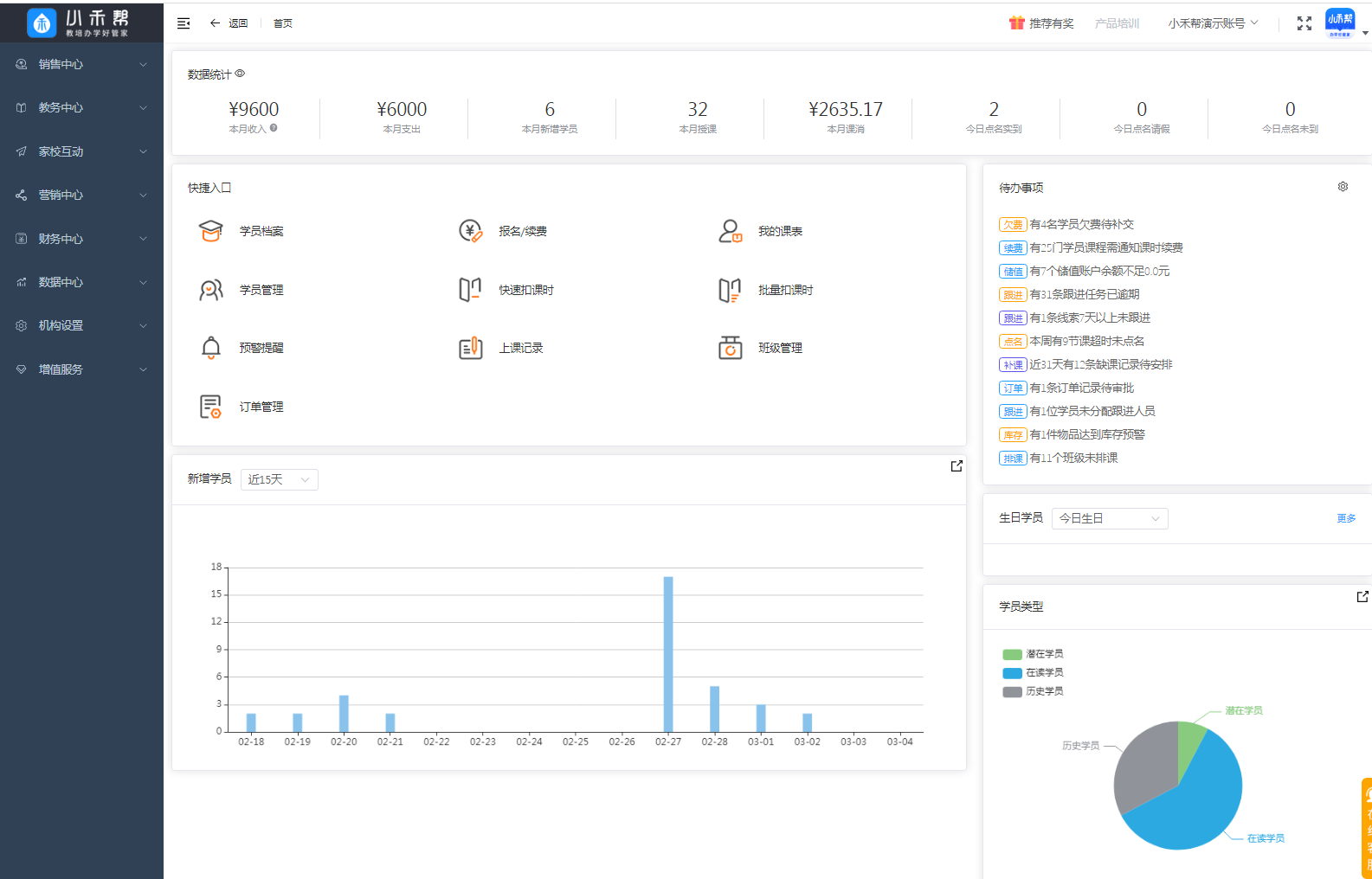Click 更多 link in 生日学员
Image resolution: width=1372 pixels, height=879 pixels.
(x=1346, y=518)
